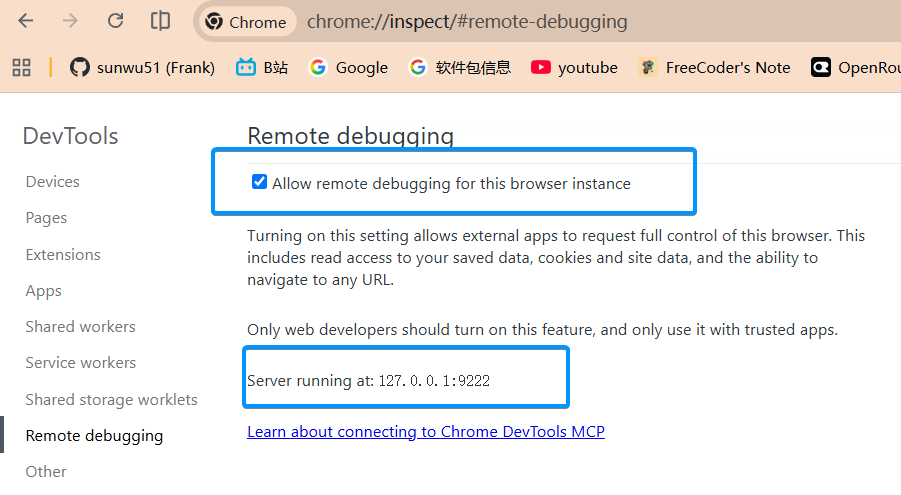This screenshot has height=495, width=901.
Task: Switch to the Pages section
Action: coord(47,218)
